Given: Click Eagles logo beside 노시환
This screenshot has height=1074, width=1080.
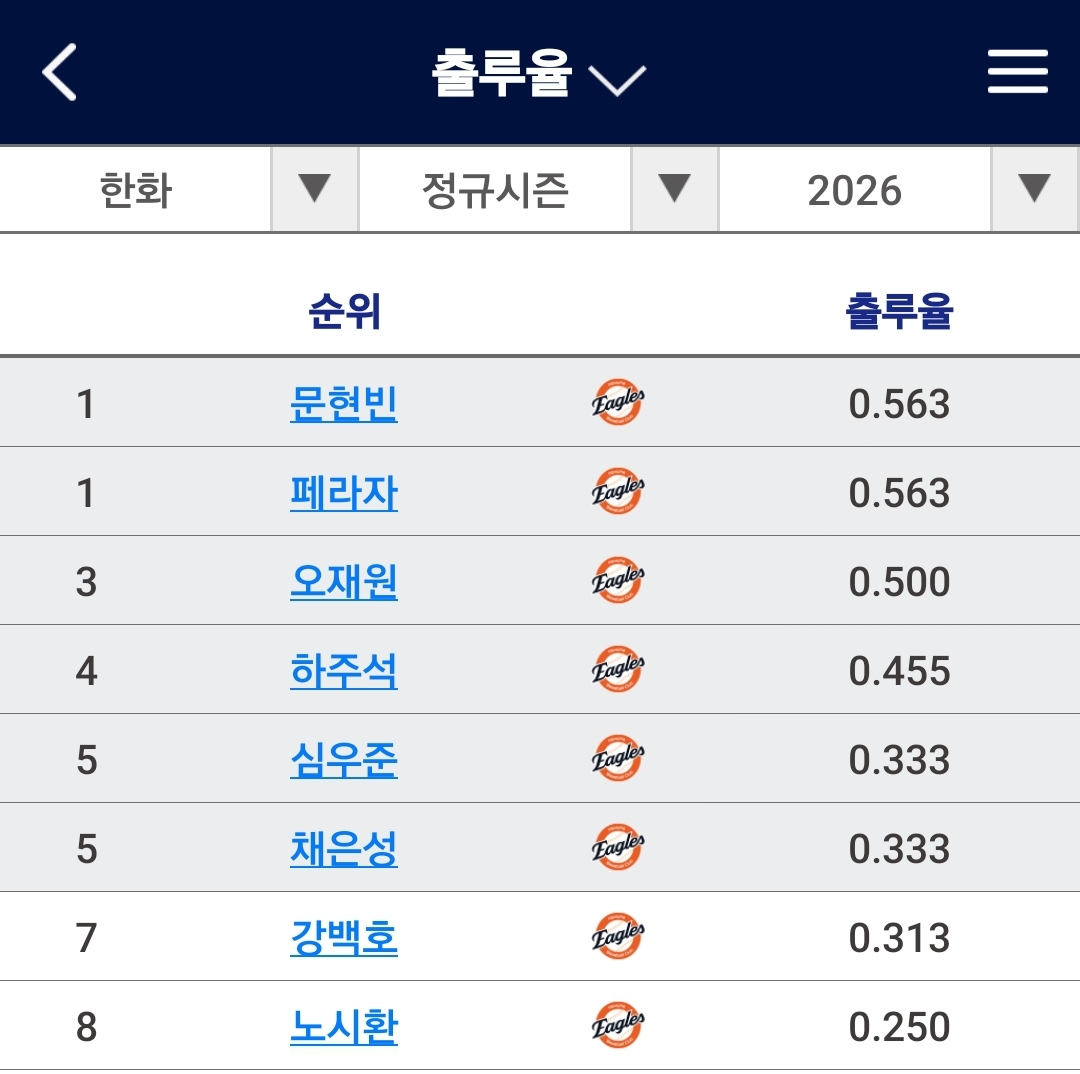Looking at the screenshot, I should click(x=617, y=1026).
